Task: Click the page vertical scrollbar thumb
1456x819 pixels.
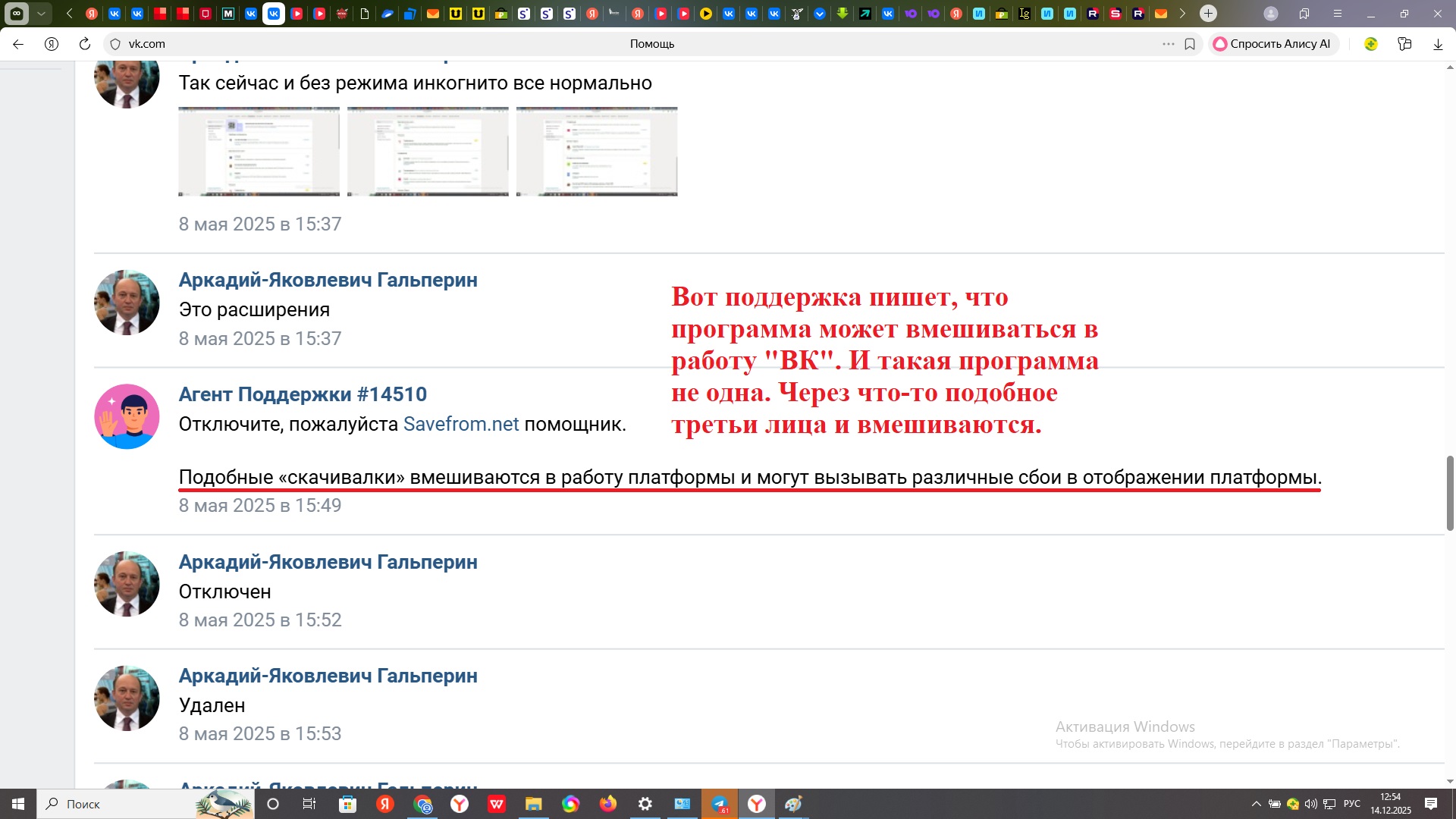Action: coord(1450,493)
